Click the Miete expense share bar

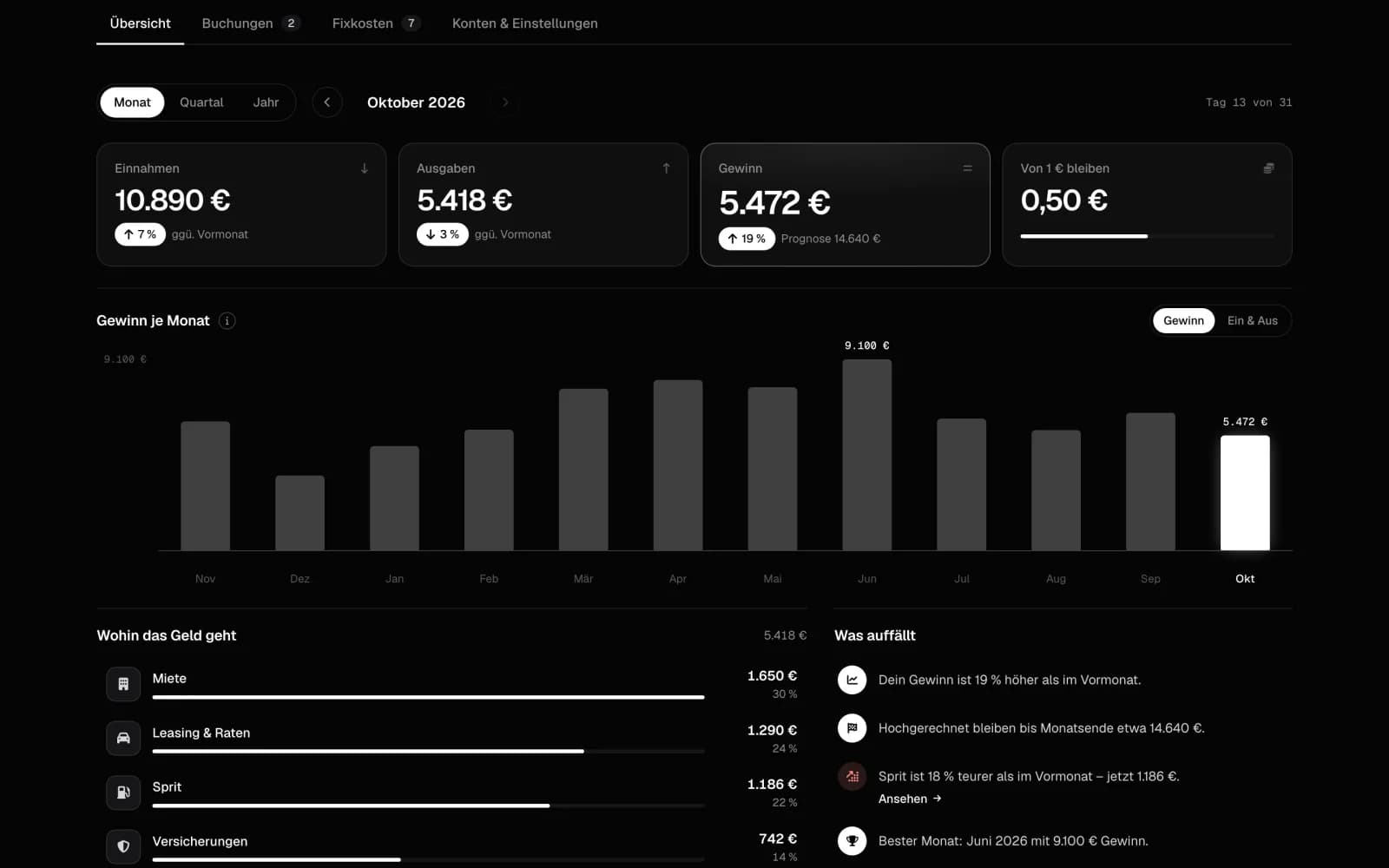click(x=428, y=697)
